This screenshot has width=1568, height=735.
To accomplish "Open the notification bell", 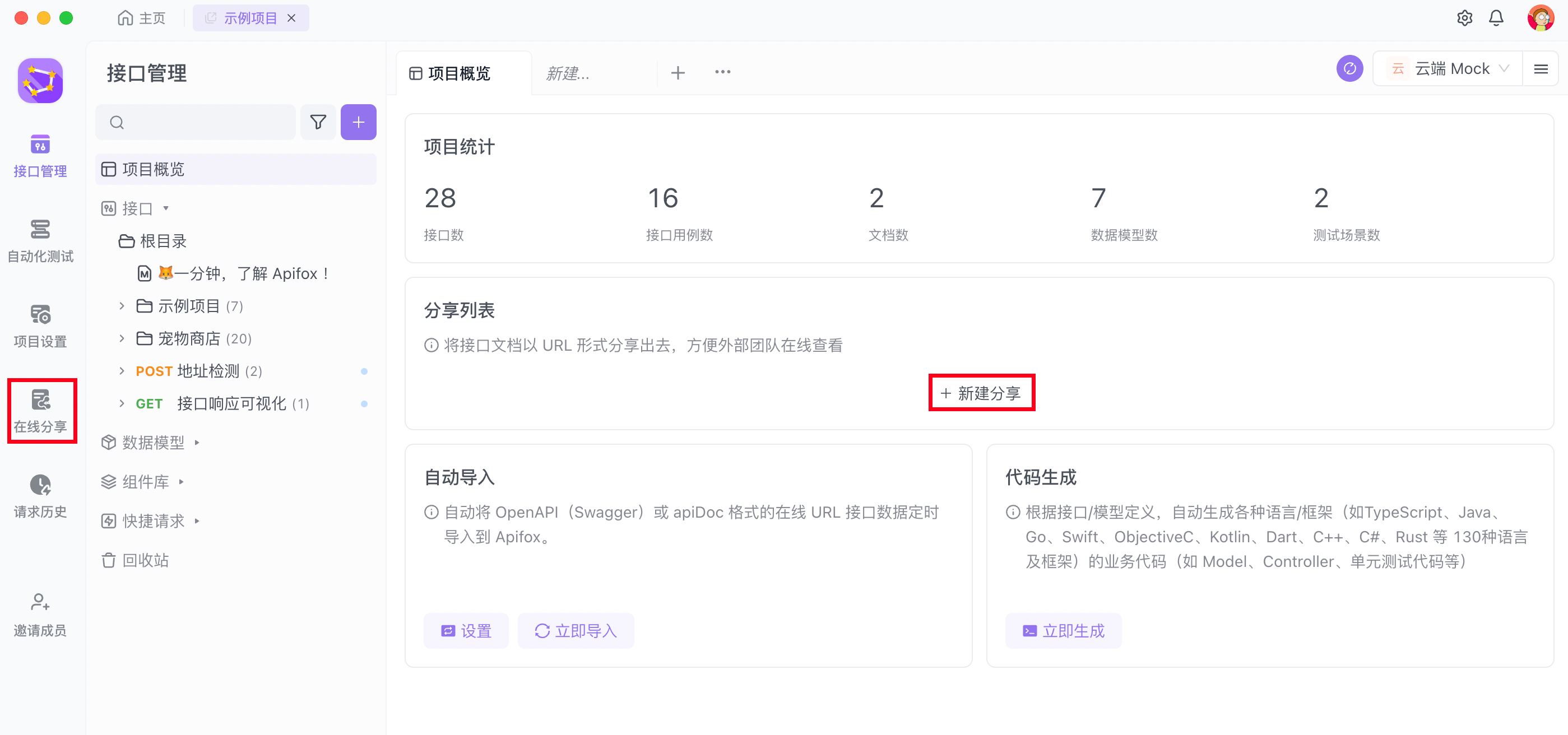I will (1496, 18).
